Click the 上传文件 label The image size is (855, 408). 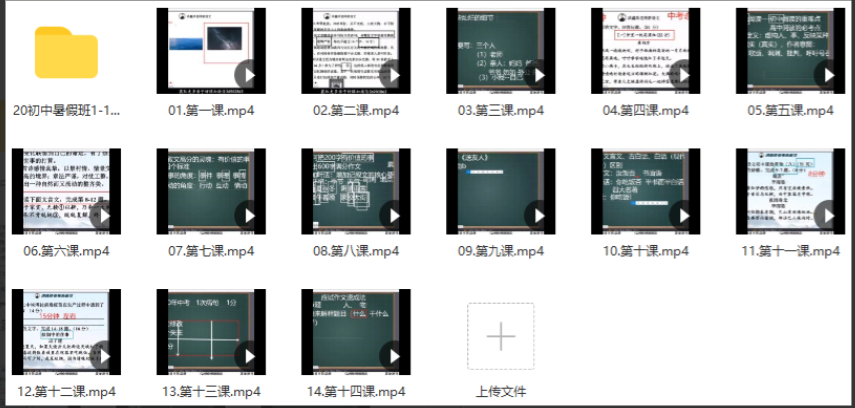click(500, 391)
